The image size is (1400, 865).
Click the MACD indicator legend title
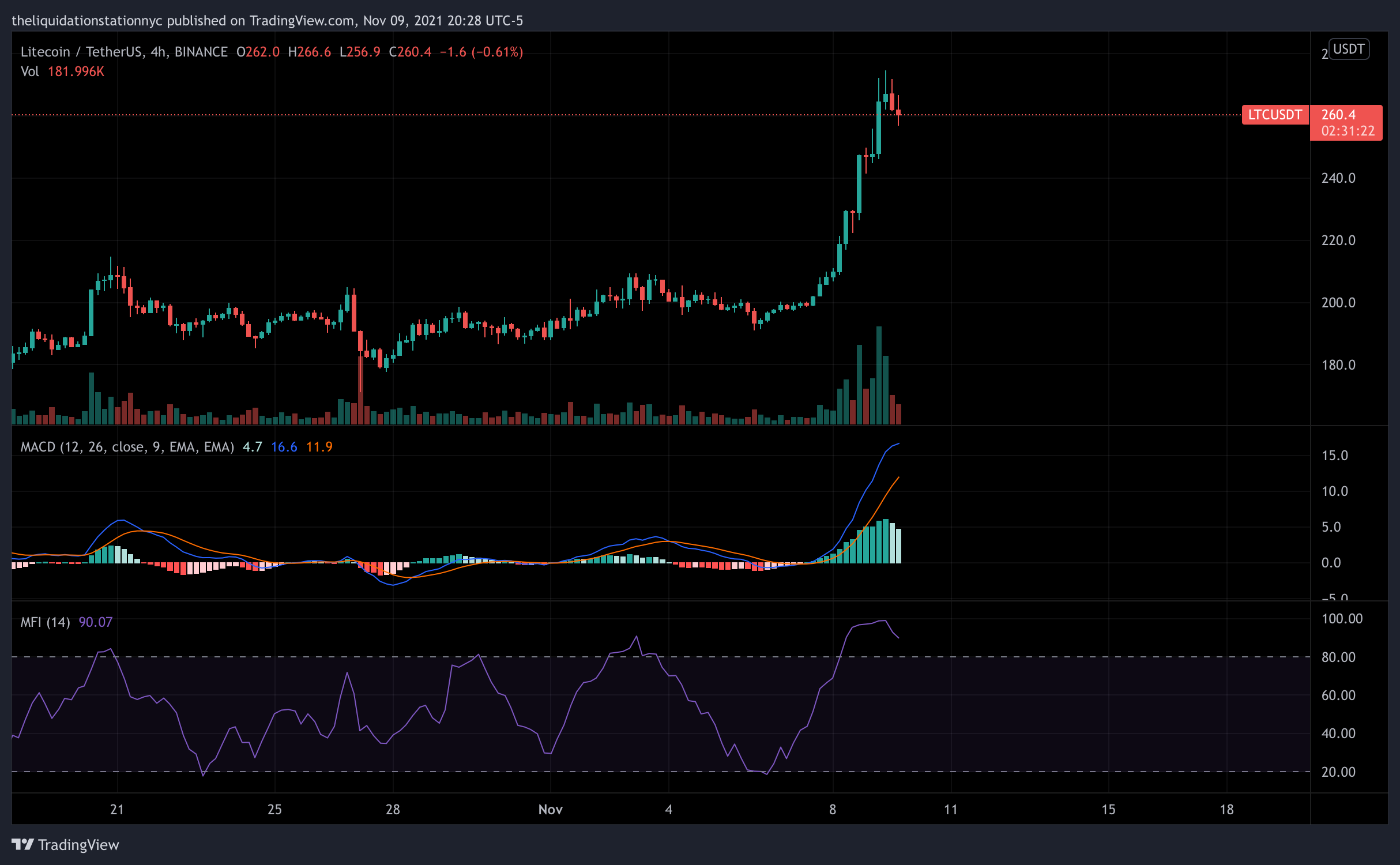click(127, 447)
